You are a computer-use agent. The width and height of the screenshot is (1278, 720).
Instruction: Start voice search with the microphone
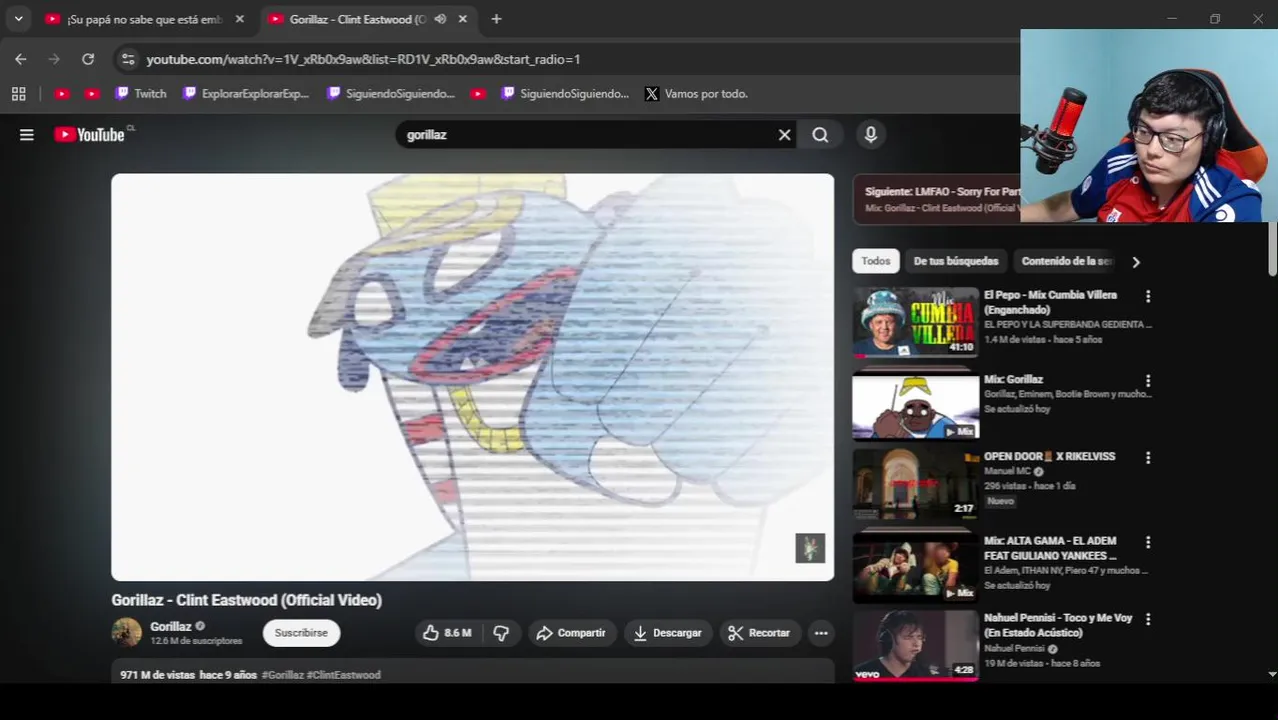(870, 134)
